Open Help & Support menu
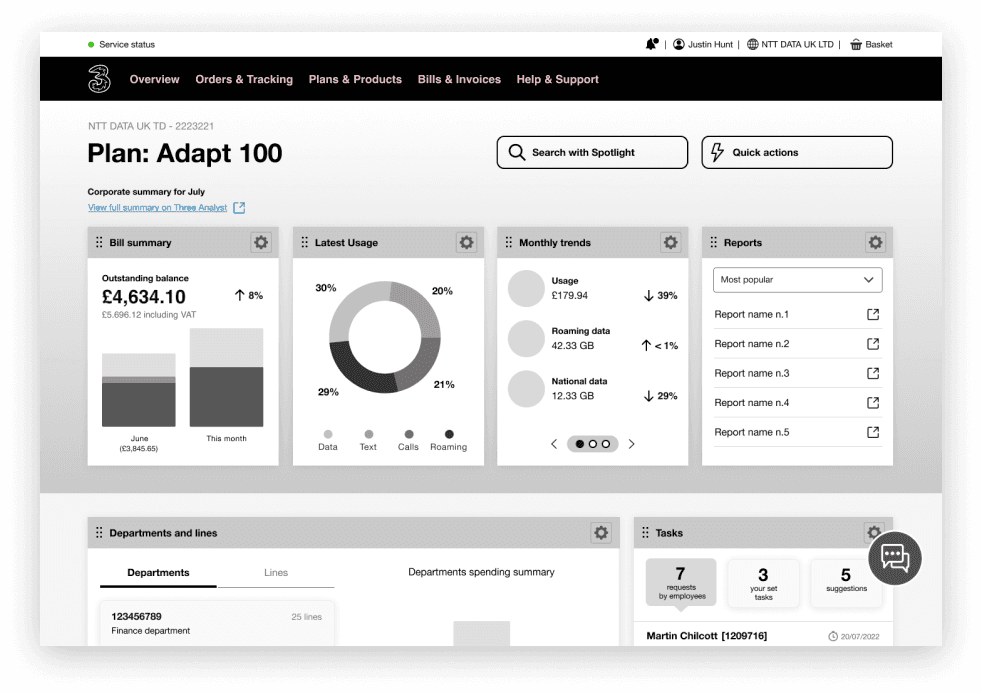The image size is (982, 694). pos(557,80)
